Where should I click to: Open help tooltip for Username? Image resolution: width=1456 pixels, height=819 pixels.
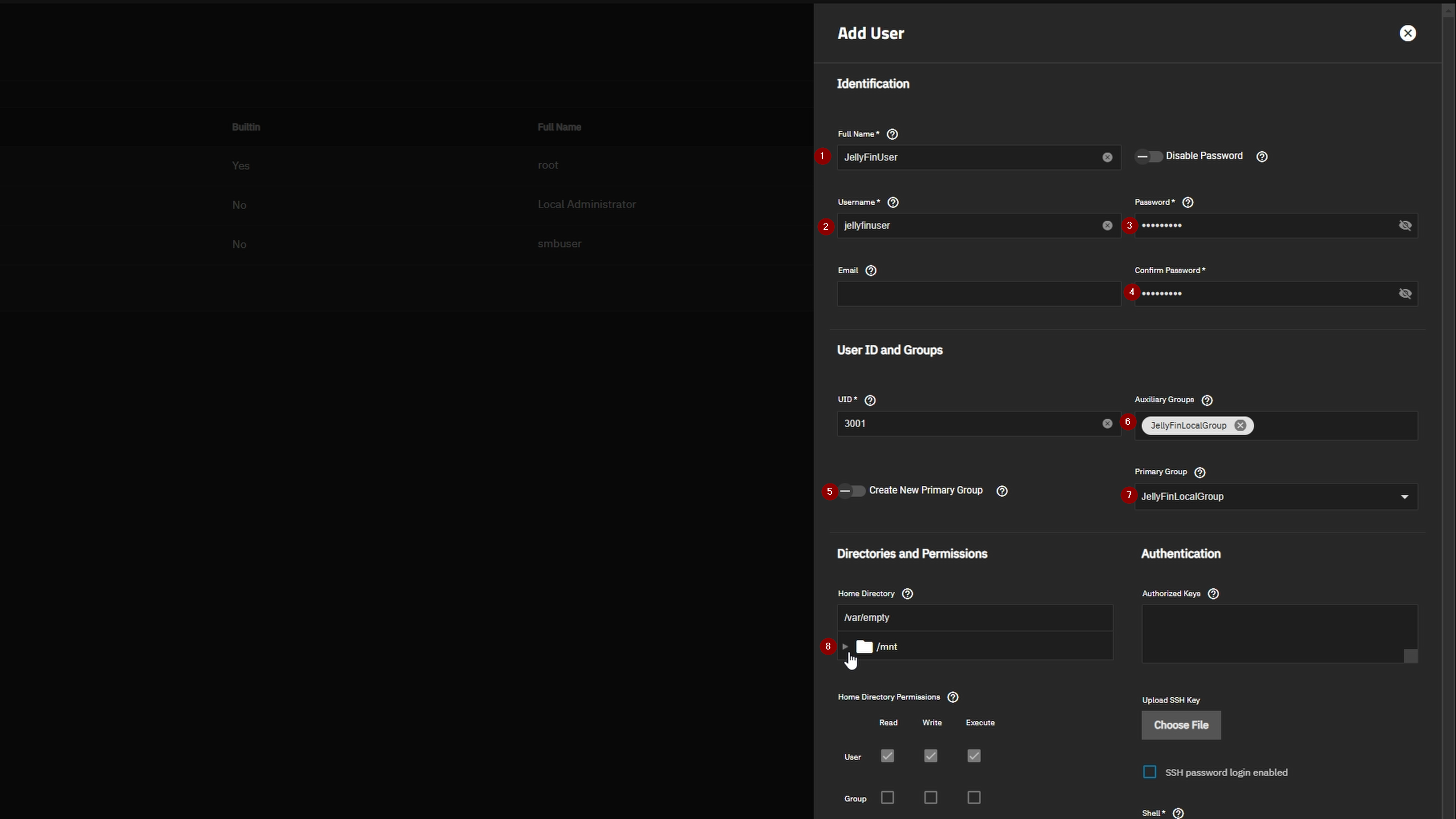pyautogui.click(x=893, y=202)
